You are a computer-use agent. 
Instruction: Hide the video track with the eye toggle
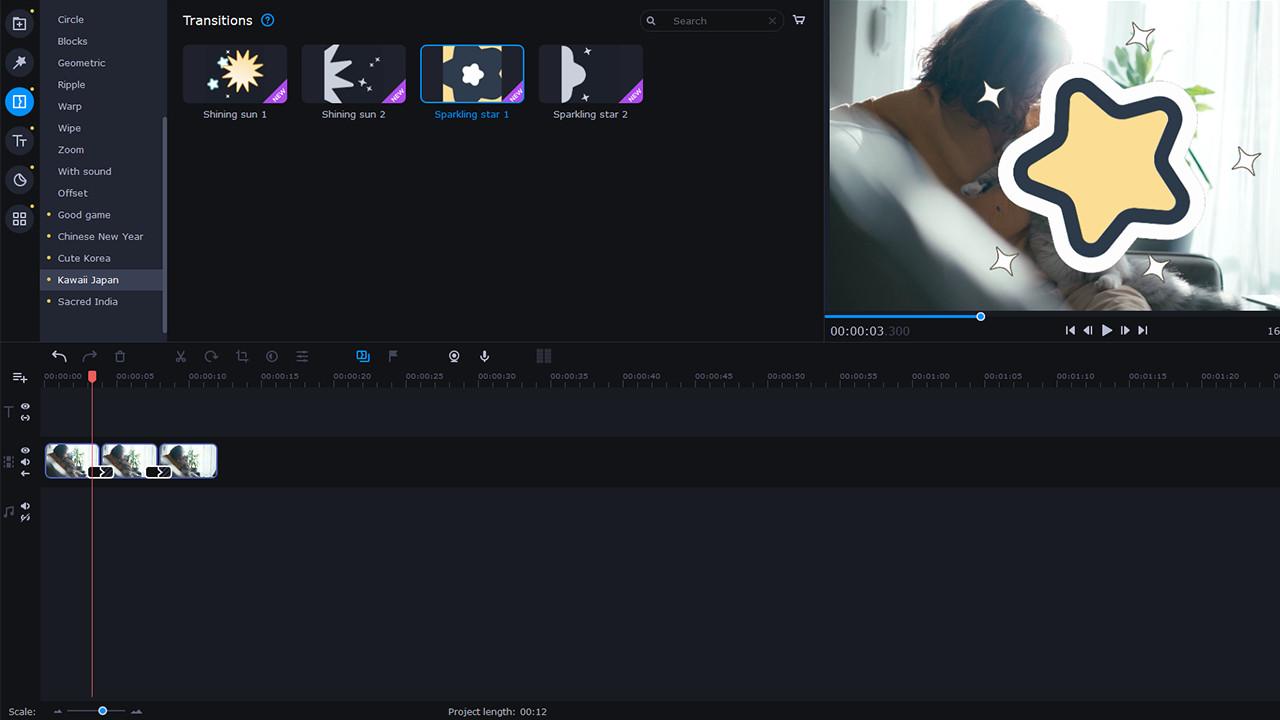24,451
